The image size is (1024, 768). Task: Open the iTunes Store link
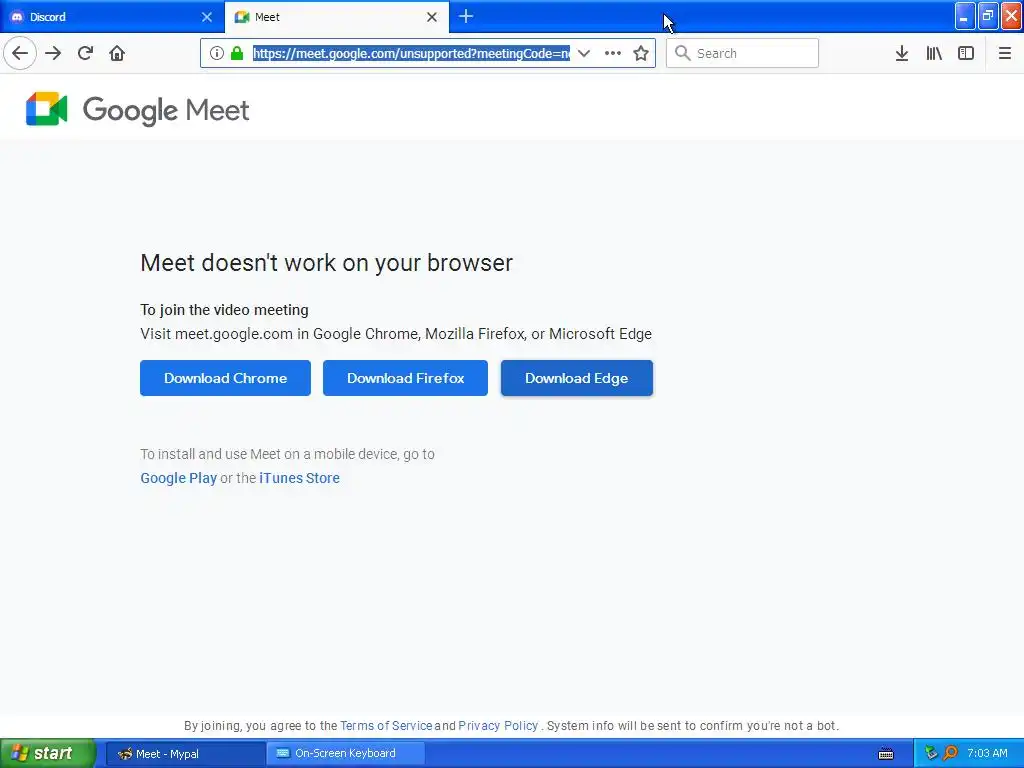(x=299, y=478)
